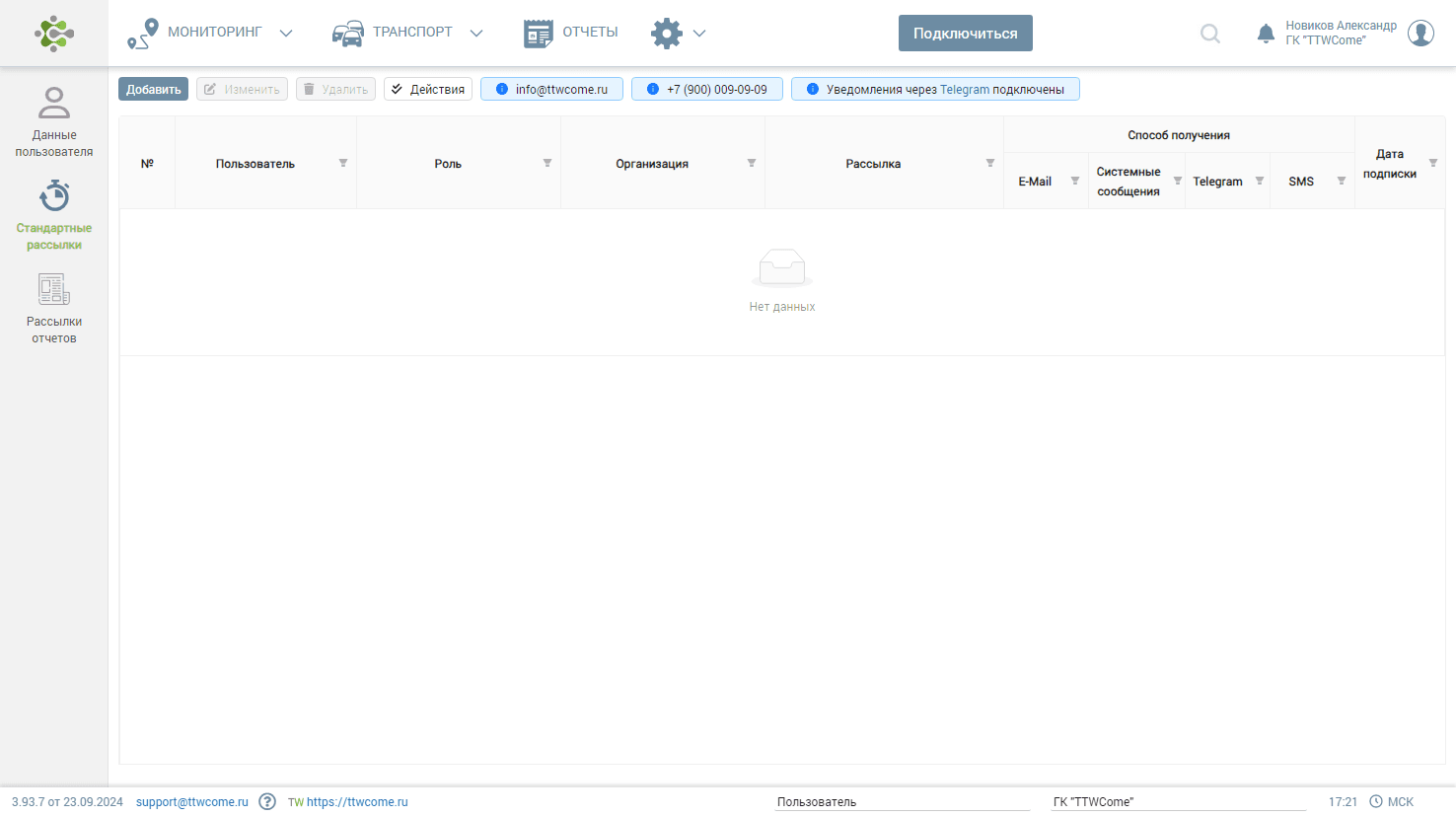Click support@ttwcome.ru link

(192, 802)
